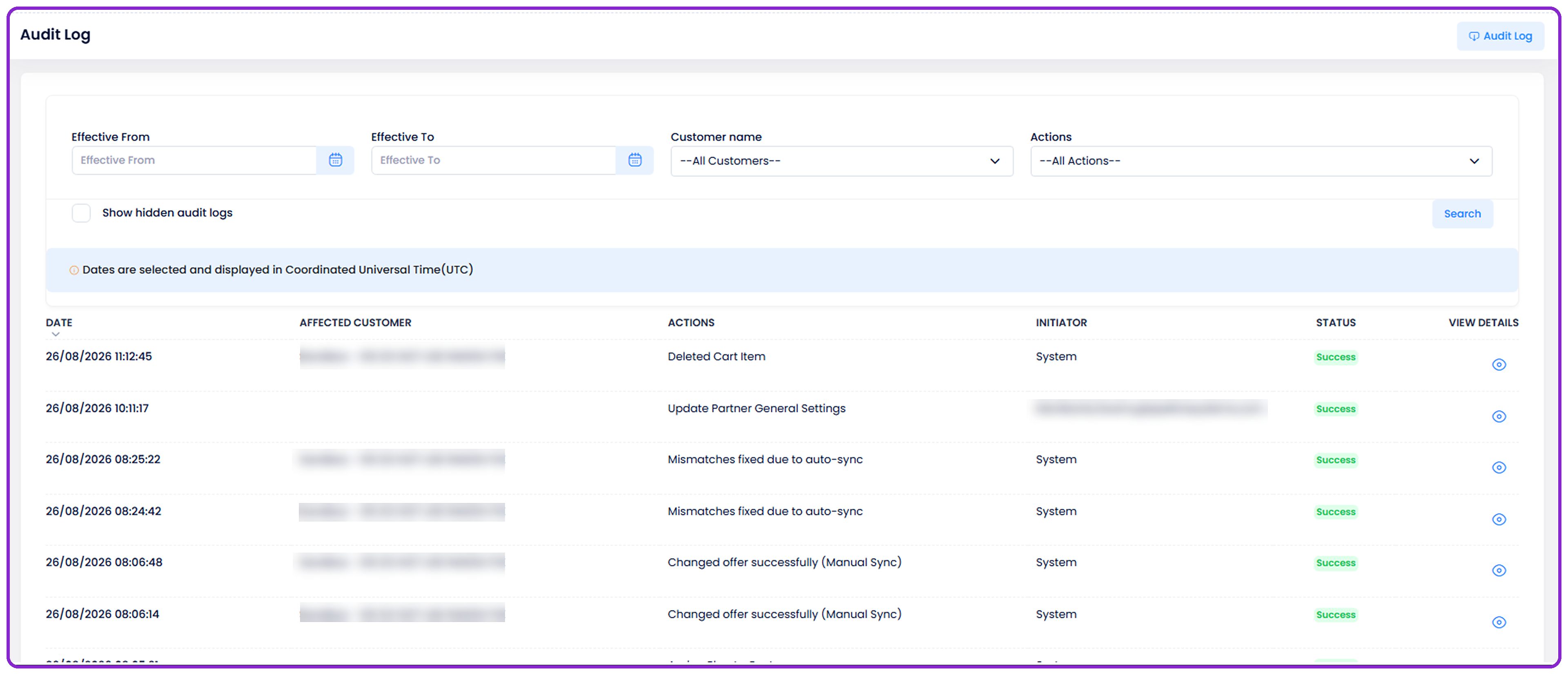Click Success badge in the 08:25:22 row
The height and width of the screenshot is (675, 1568).
[x=1336, y=460]
